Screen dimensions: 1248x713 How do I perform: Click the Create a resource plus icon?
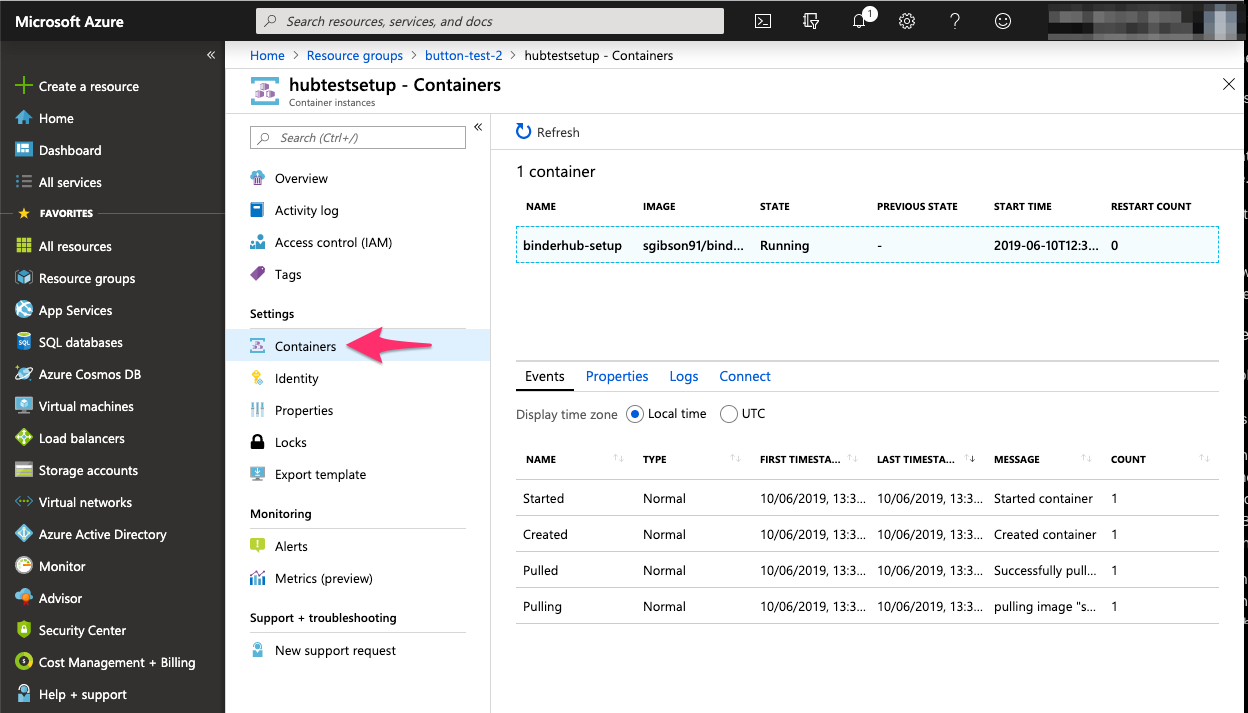pyautogui.click(x=24, y=86)
